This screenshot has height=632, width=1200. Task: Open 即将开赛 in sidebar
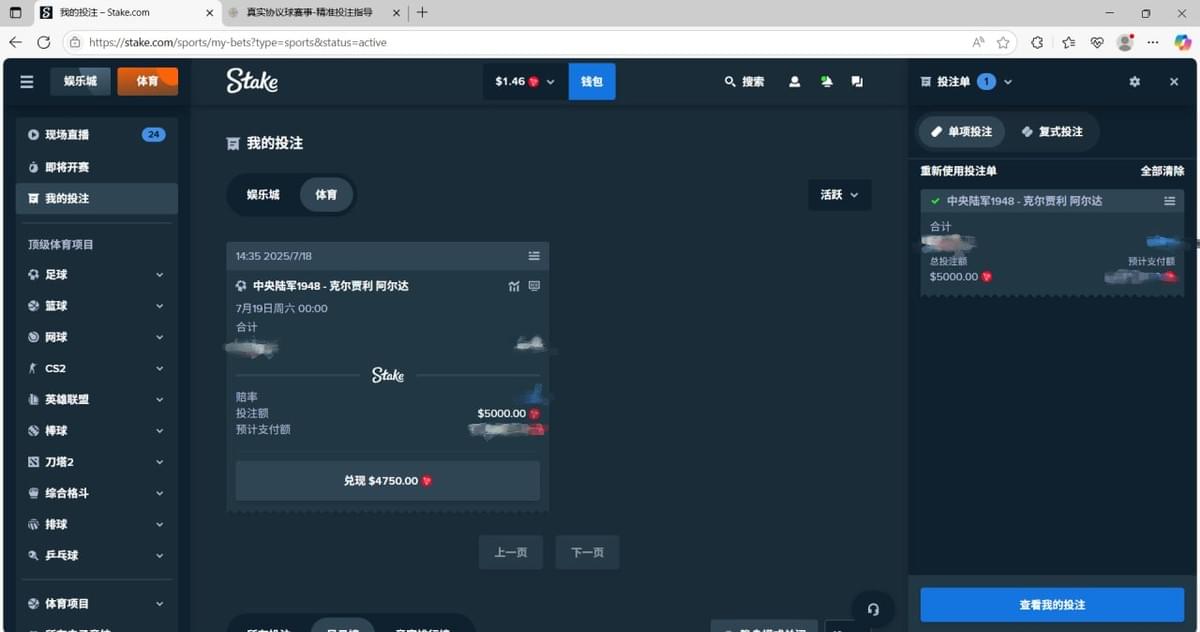click(x=97, y=167)
